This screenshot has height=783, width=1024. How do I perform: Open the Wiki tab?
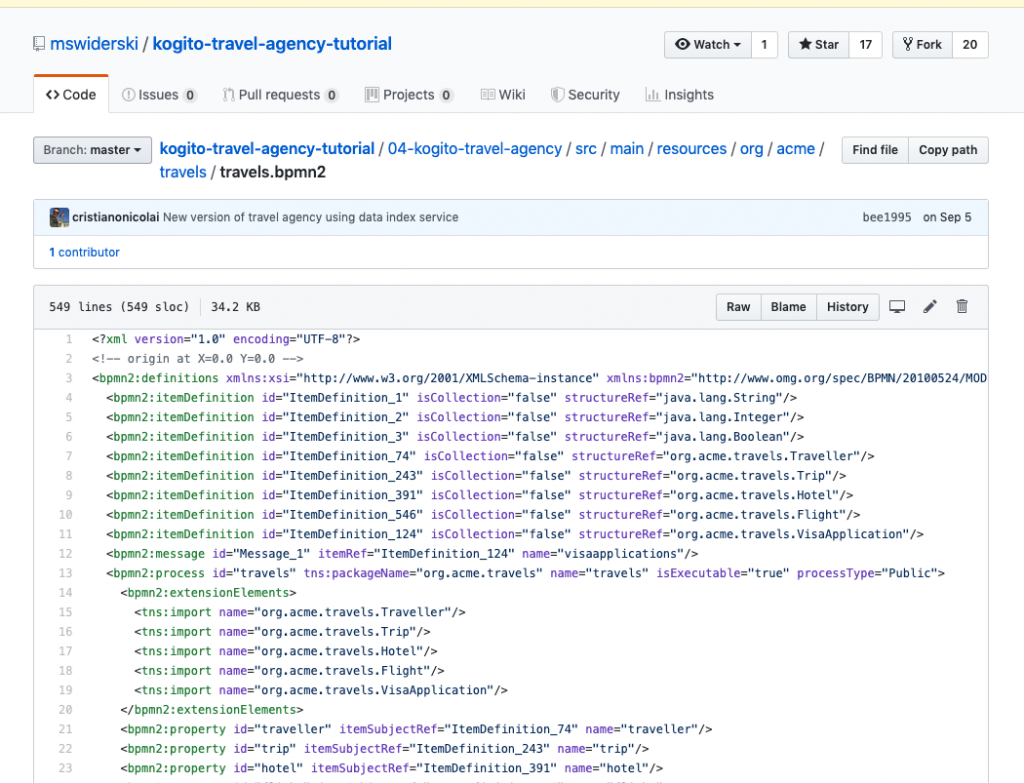click(502, 95)
